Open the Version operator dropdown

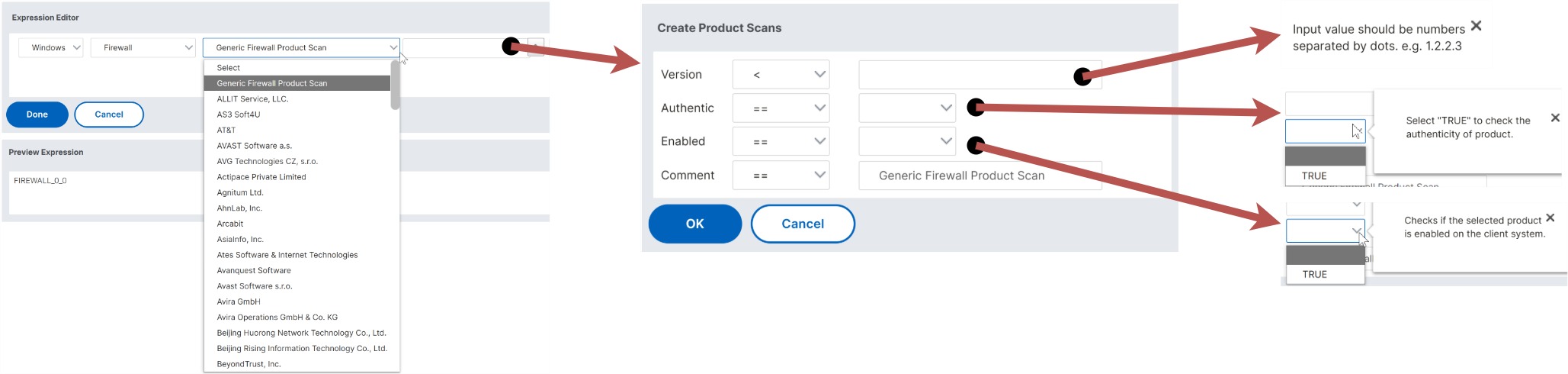781,75
